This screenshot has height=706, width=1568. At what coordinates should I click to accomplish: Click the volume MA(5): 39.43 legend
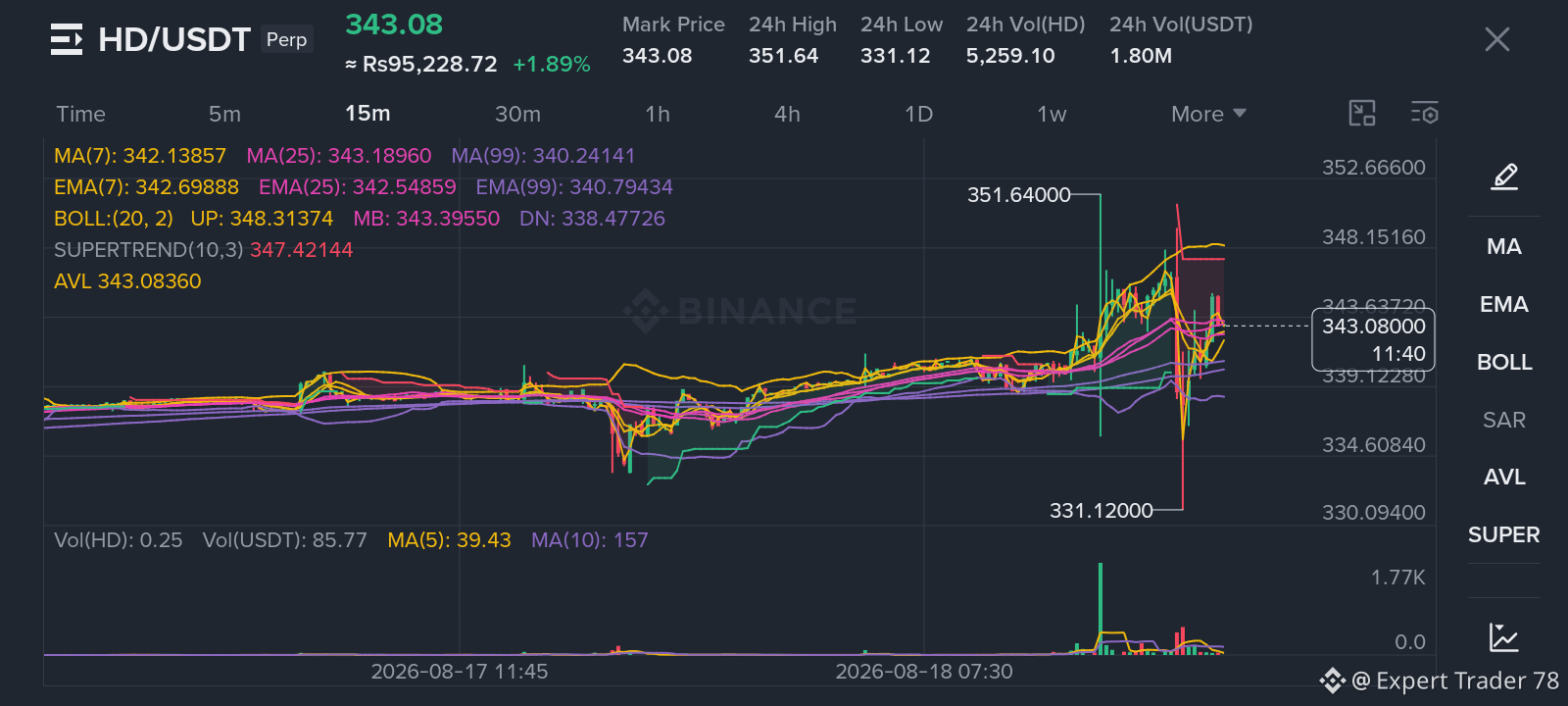pyautogui.click(x=449, y=540)
